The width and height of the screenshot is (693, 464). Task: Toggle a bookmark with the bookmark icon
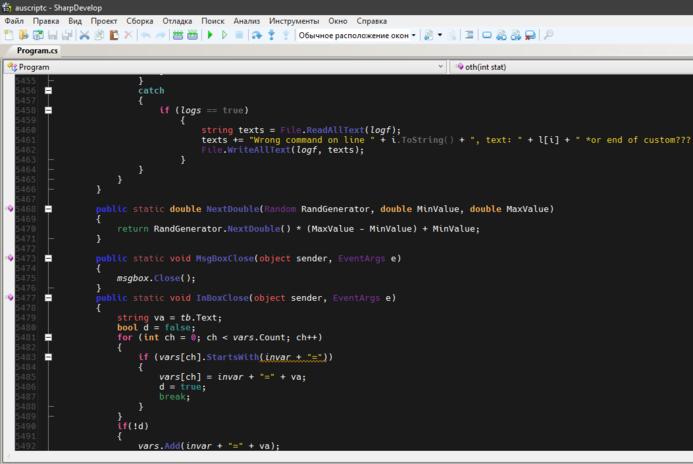click(487, 35)
